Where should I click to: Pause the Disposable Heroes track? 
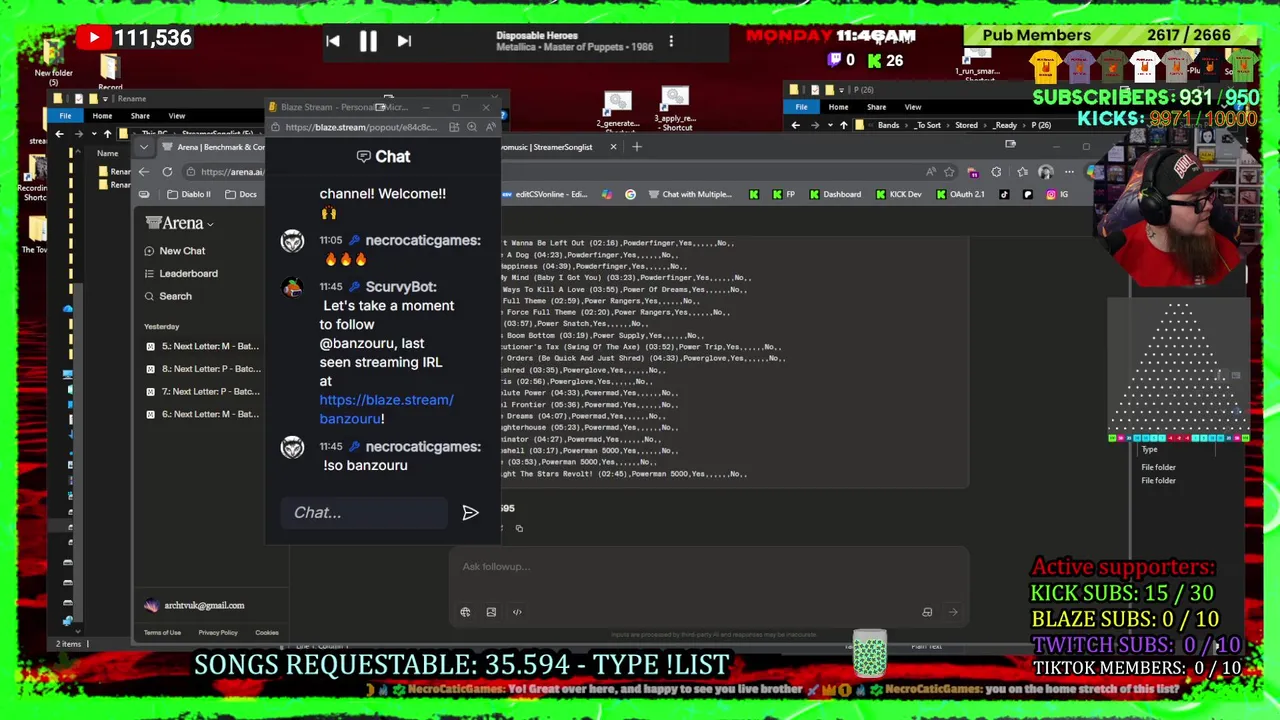[x=368, y=41]
